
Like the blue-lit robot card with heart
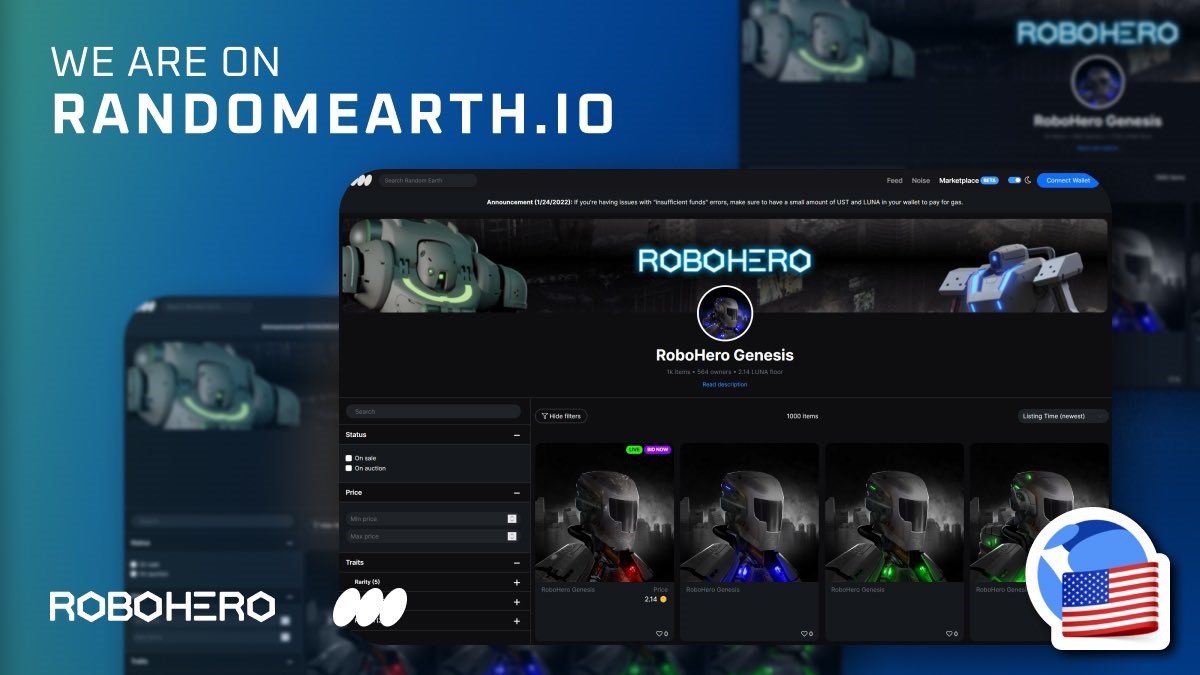coord(806,634)
